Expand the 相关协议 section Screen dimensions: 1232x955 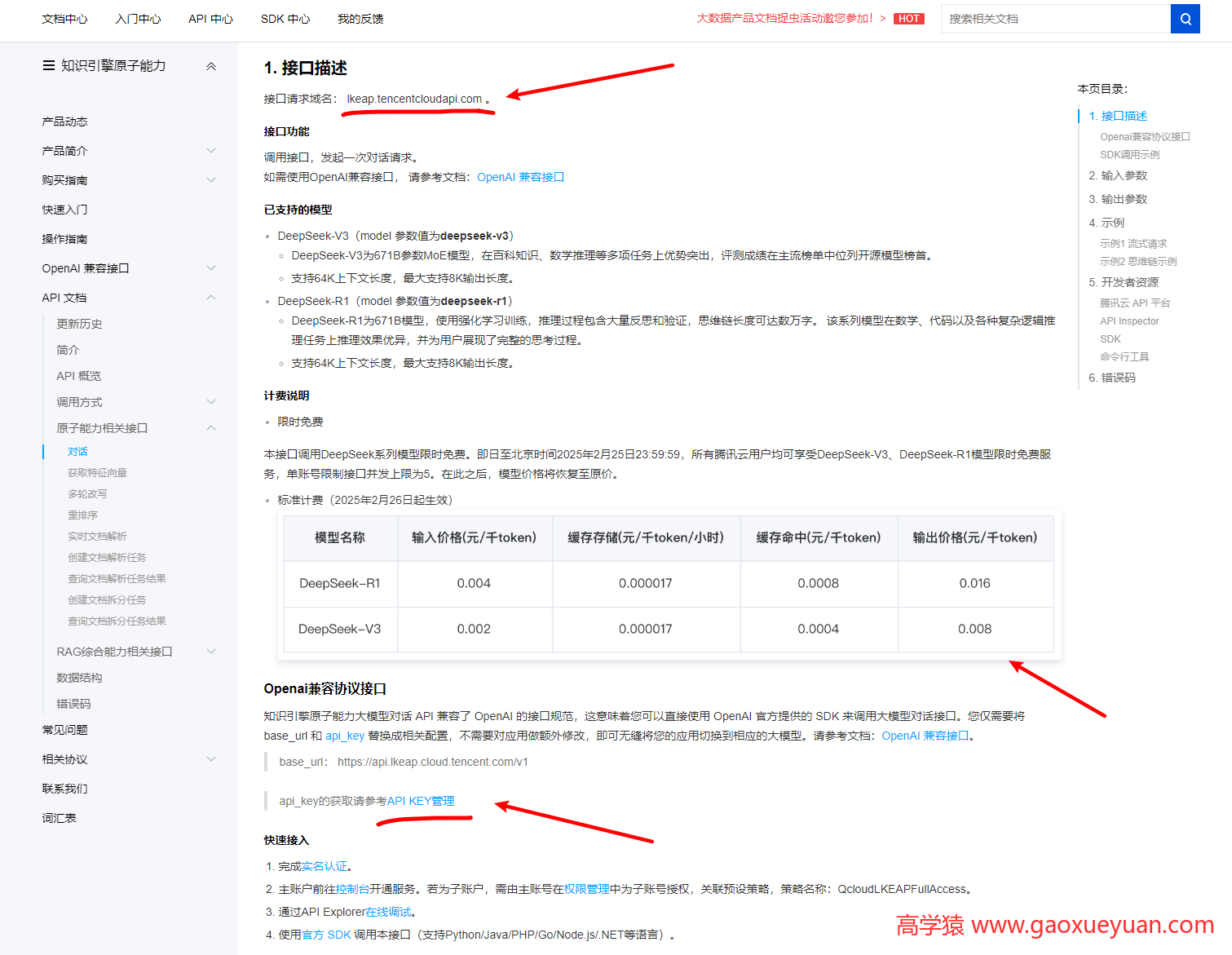coord(211,758)
